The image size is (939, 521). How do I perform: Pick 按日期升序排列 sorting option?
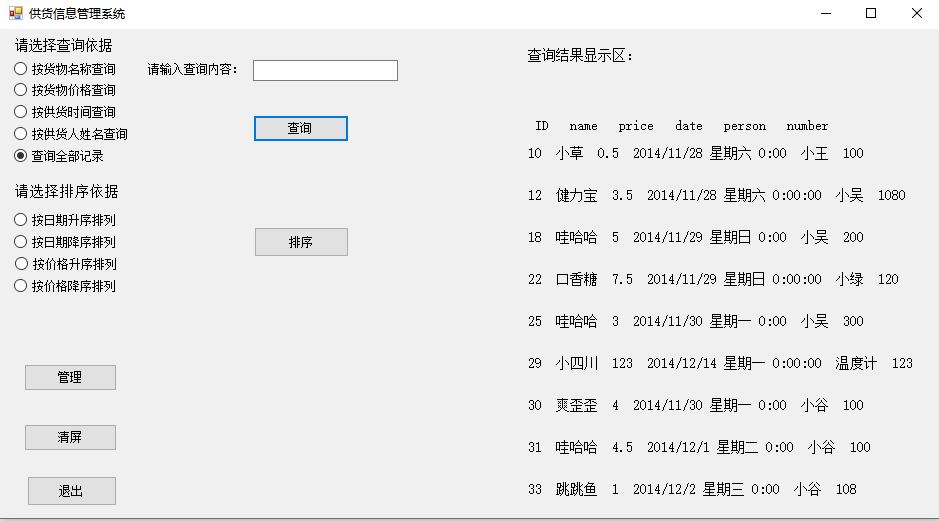pos(65,220)
